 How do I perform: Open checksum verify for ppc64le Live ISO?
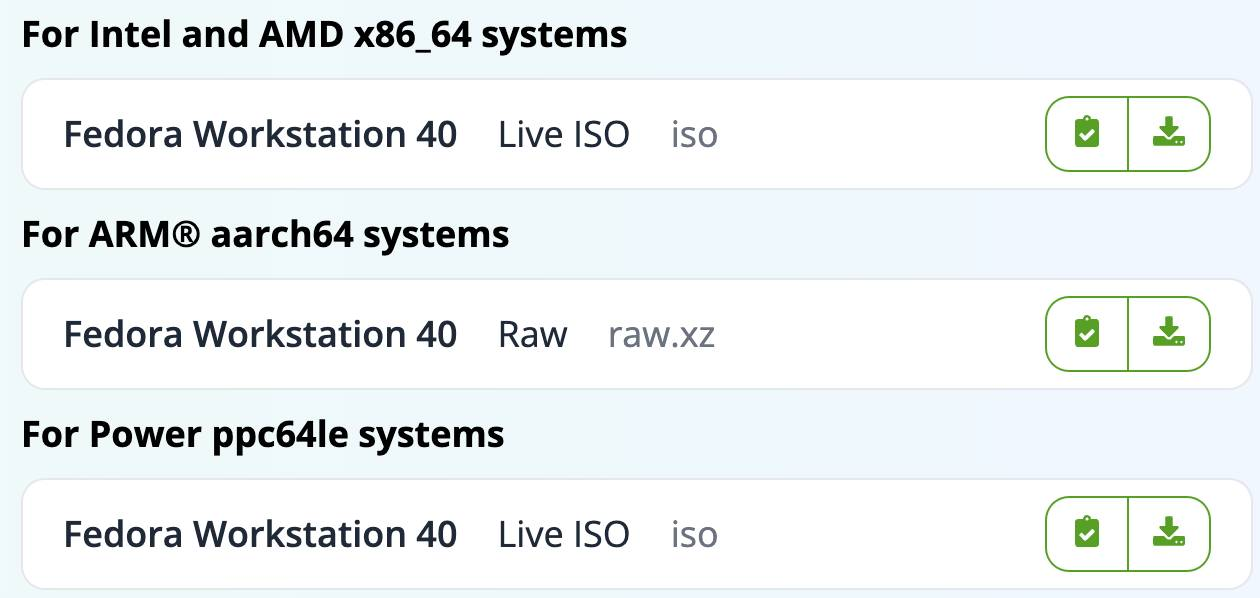(x=1087, y=534)
